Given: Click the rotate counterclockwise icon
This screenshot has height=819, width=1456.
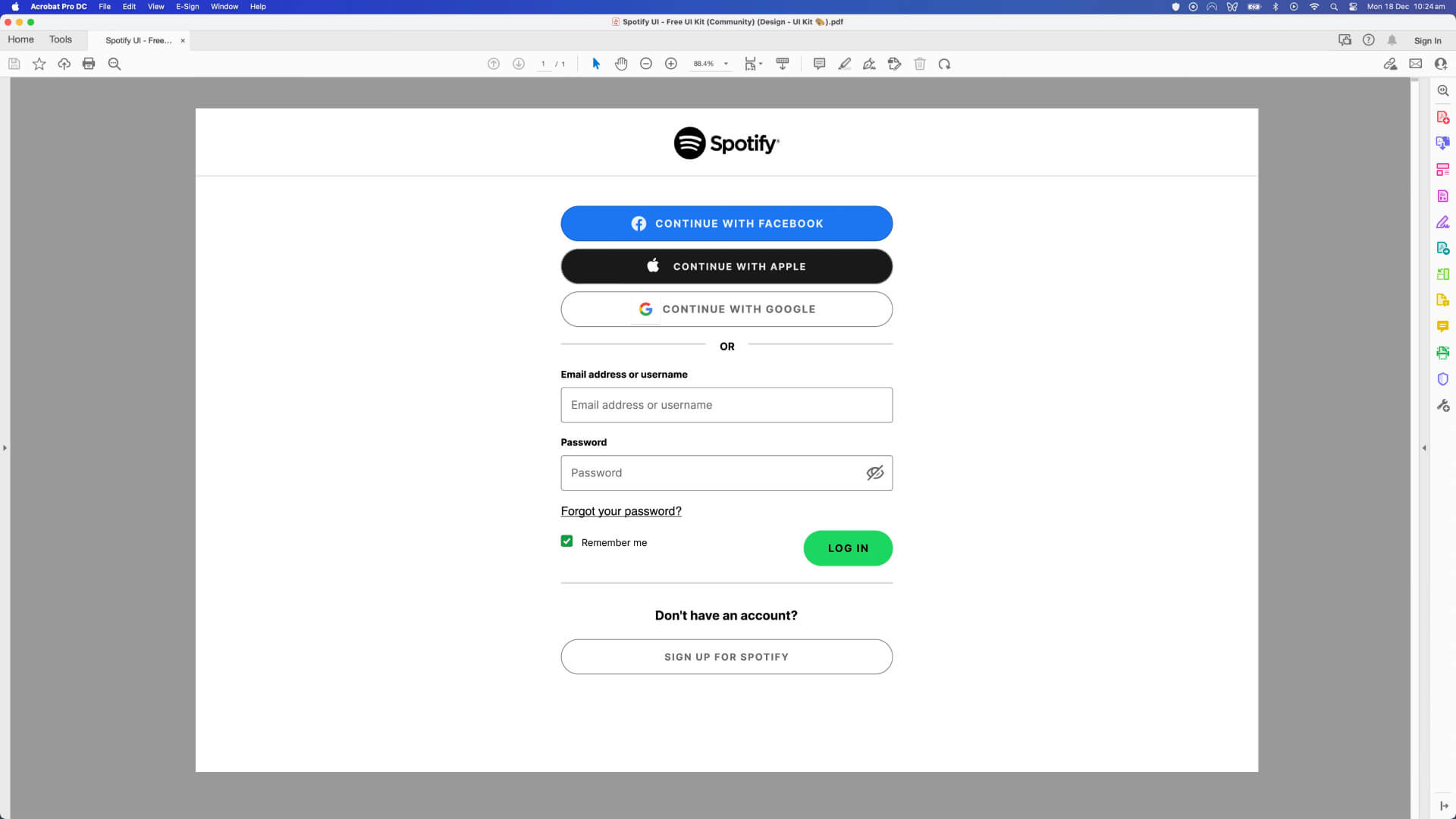Looking at the screenshot, I should pyautogui.click(x=944, y=63).
